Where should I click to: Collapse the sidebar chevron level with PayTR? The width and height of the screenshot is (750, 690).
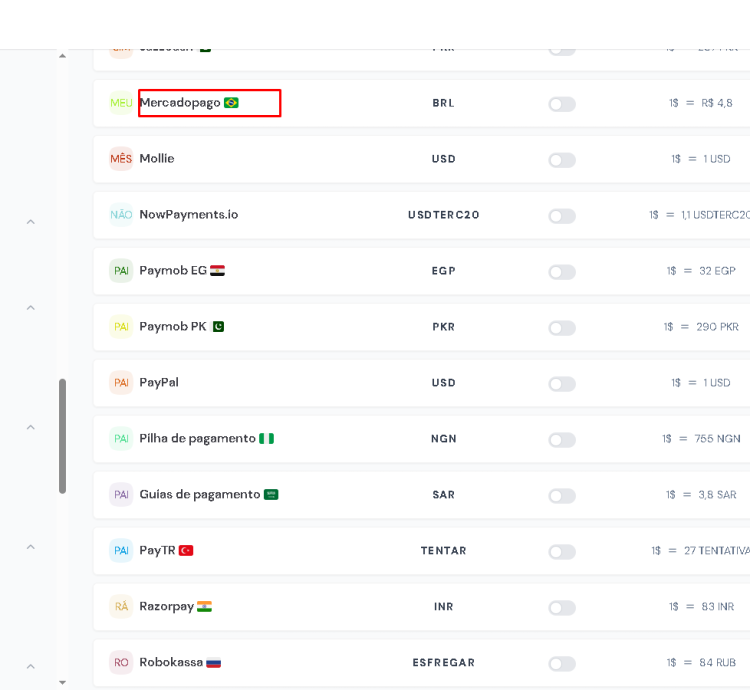pos(31,547)
